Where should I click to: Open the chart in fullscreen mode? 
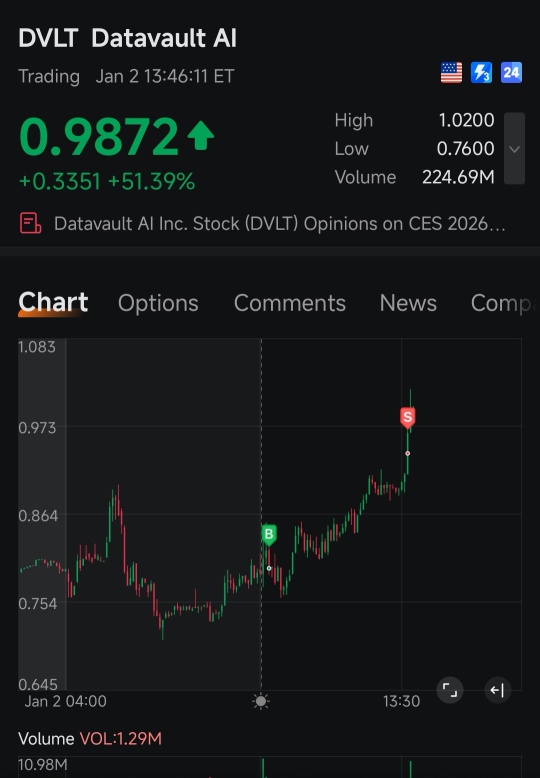tap(450, 690)
